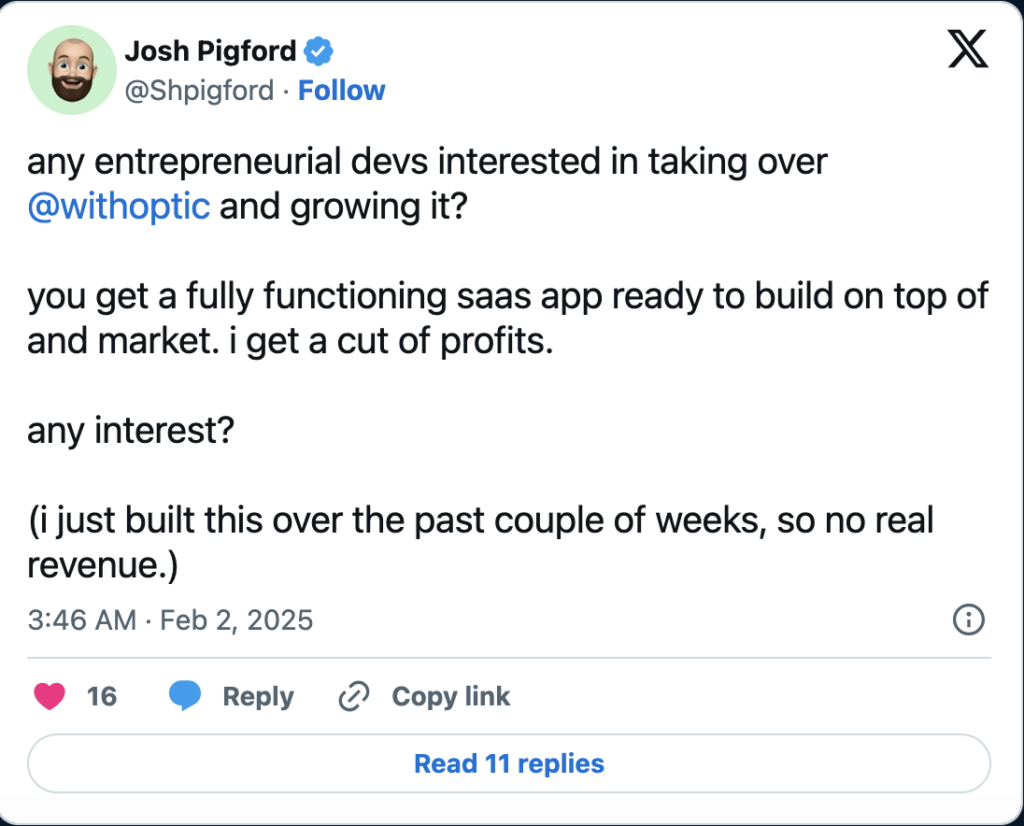Click the blue verified badge
Viewport: 1024px width, 826px height.
pos(319,51)
